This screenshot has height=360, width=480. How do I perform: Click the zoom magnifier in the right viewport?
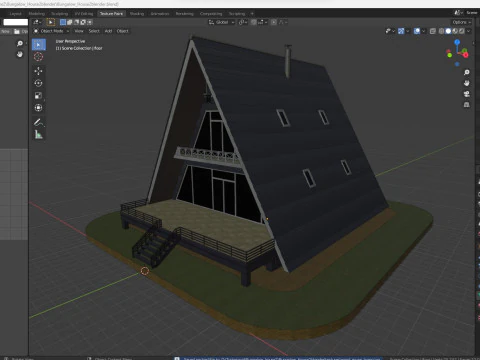point(467,72)
